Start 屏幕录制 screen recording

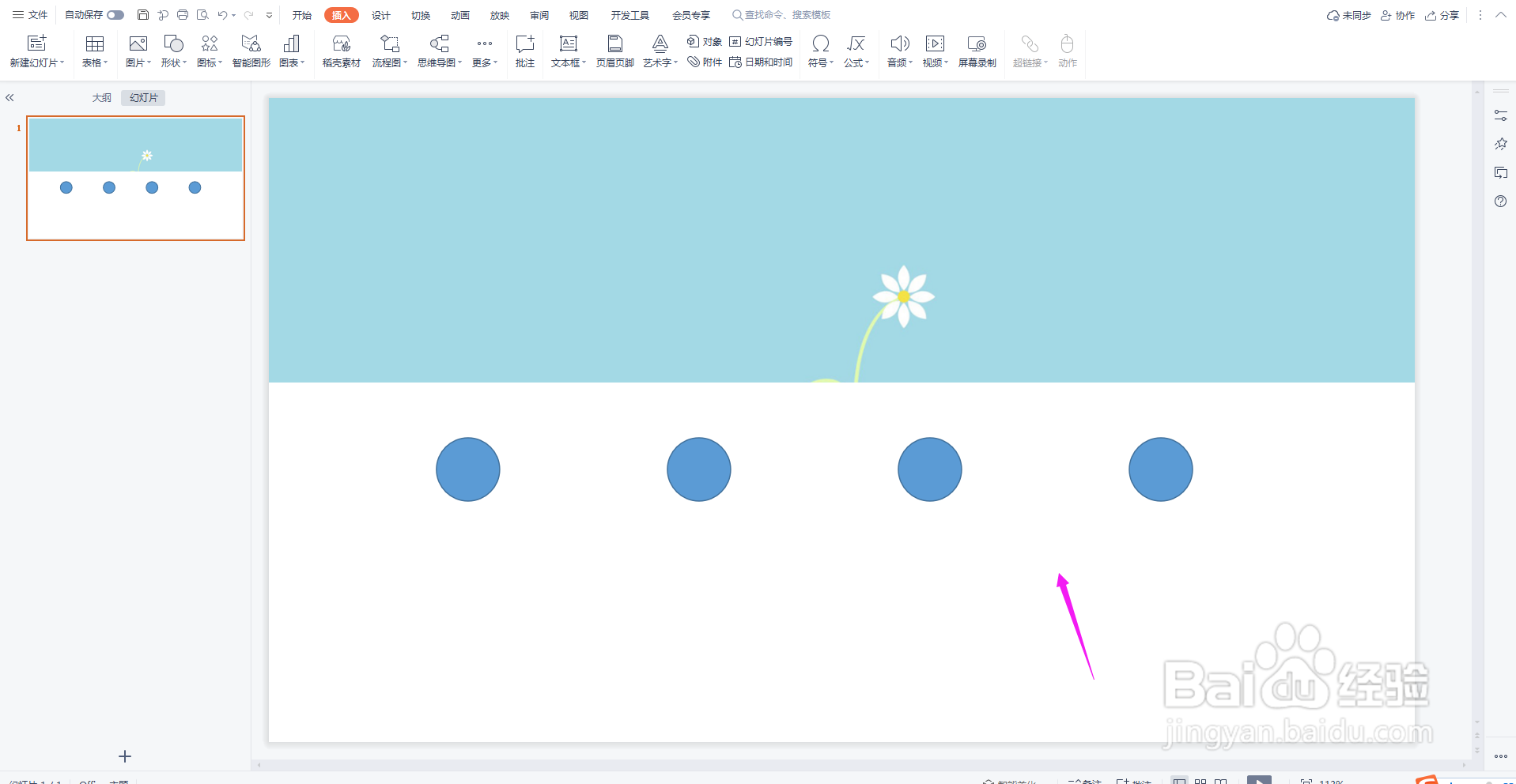click(x=977, y=51)
